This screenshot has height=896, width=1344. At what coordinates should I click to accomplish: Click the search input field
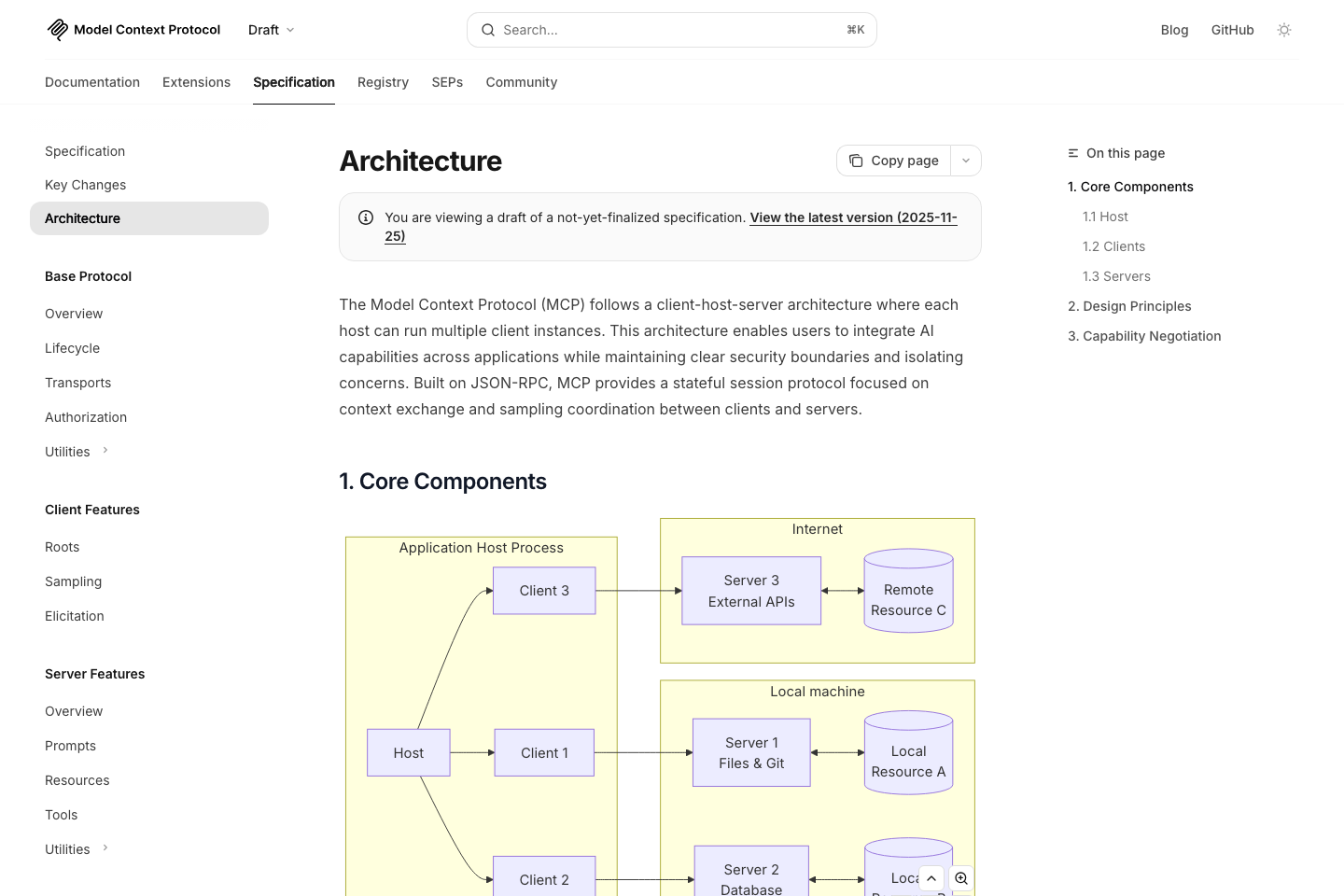point(653,30)
